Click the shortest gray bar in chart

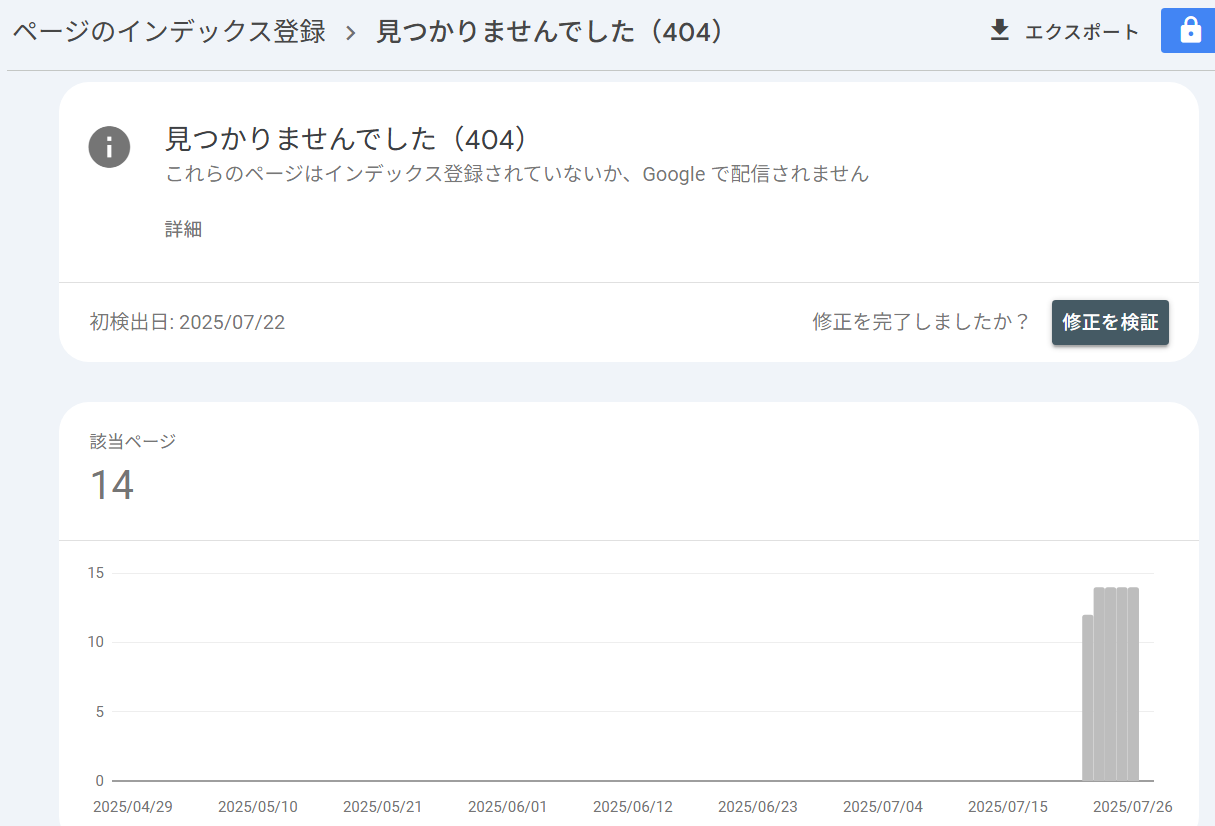(x=1088, y=698)
